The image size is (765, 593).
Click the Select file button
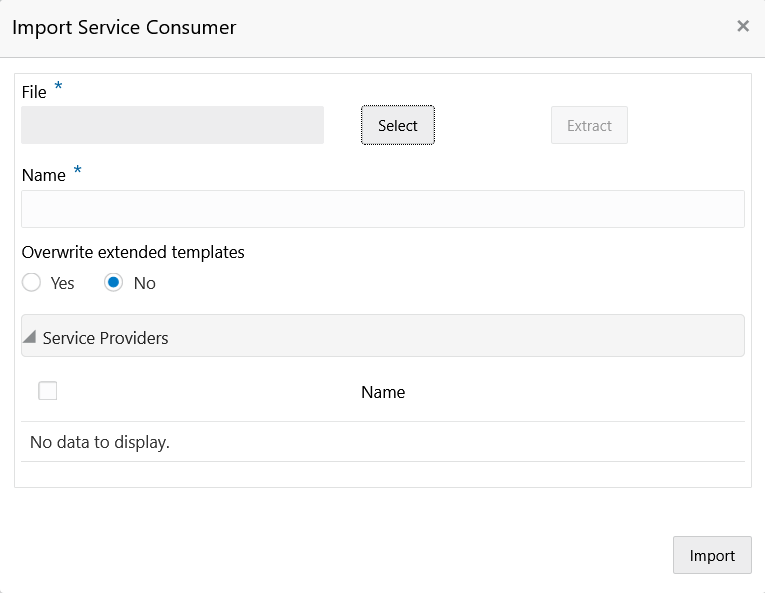coord(397,125)
